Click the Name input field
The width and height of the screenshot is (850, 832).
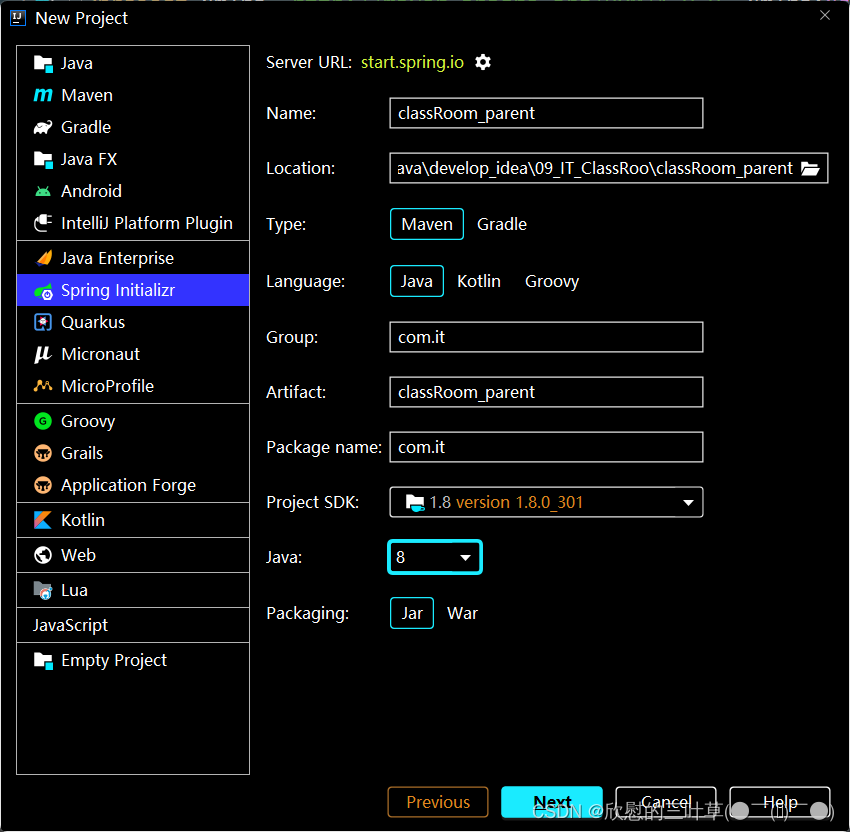point(546,113)
